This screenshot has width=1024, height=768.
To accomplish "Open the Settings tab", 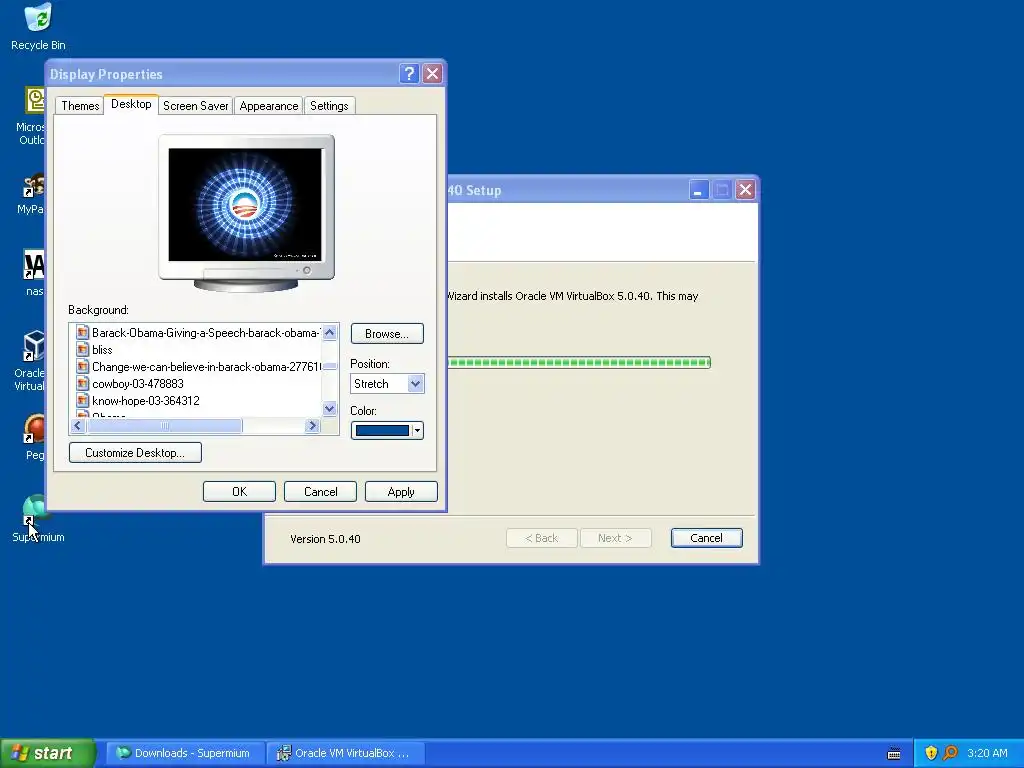I will [329, 106].
